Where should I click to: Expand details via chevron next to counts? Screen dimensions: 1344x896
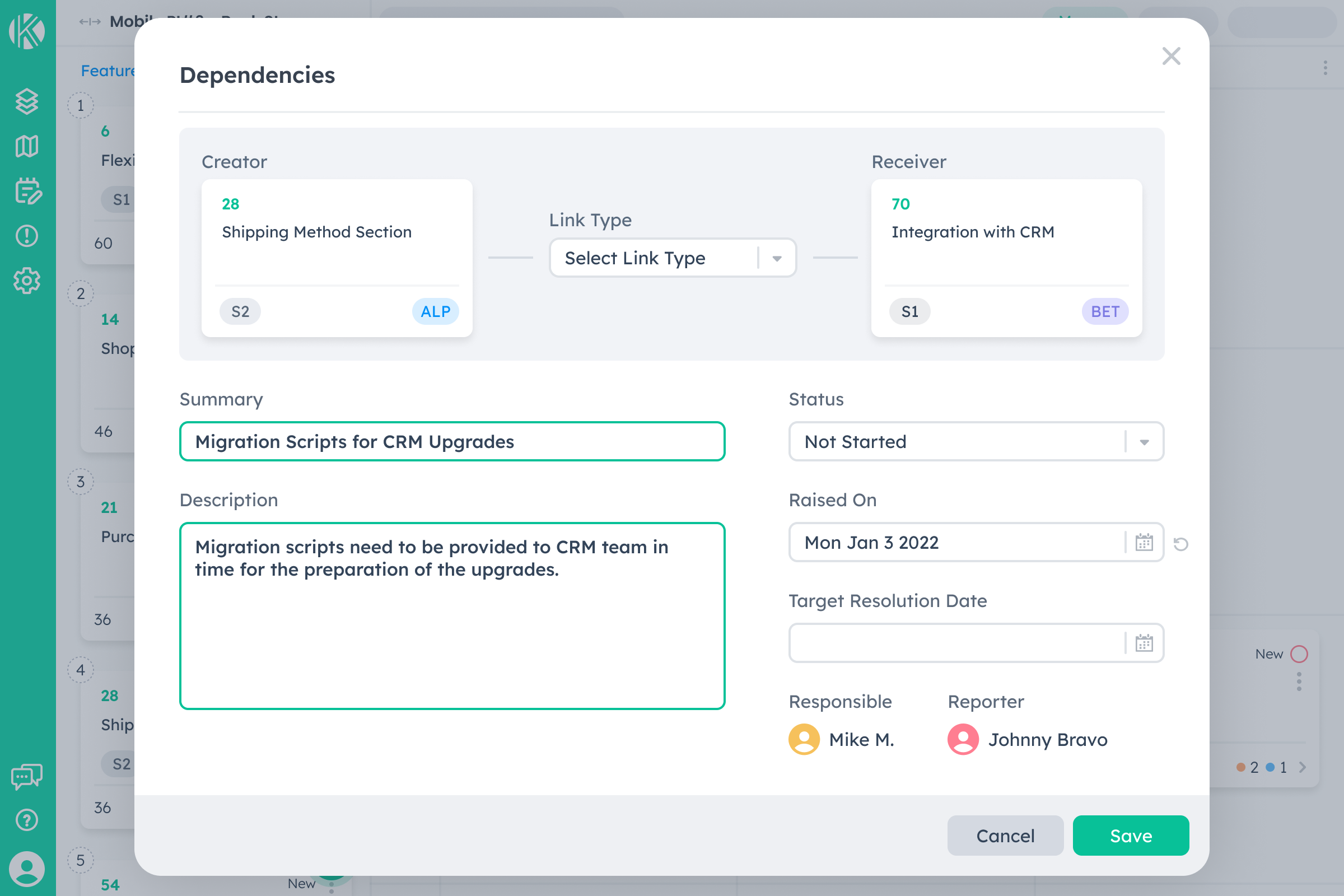tap(1304, 767)
